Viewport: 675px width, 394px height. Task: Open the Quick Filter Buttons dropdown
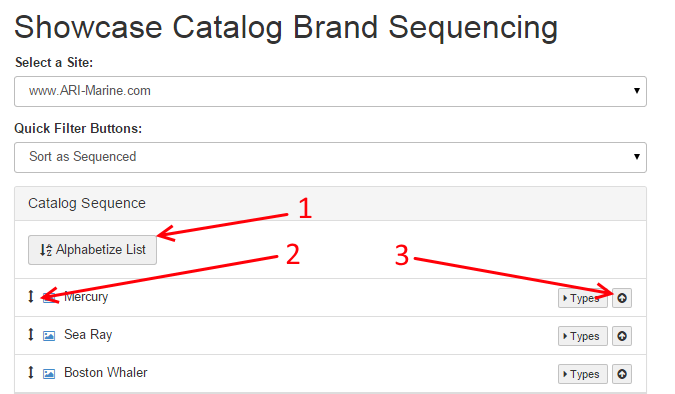pyautogui.click(x=330, y=157)
